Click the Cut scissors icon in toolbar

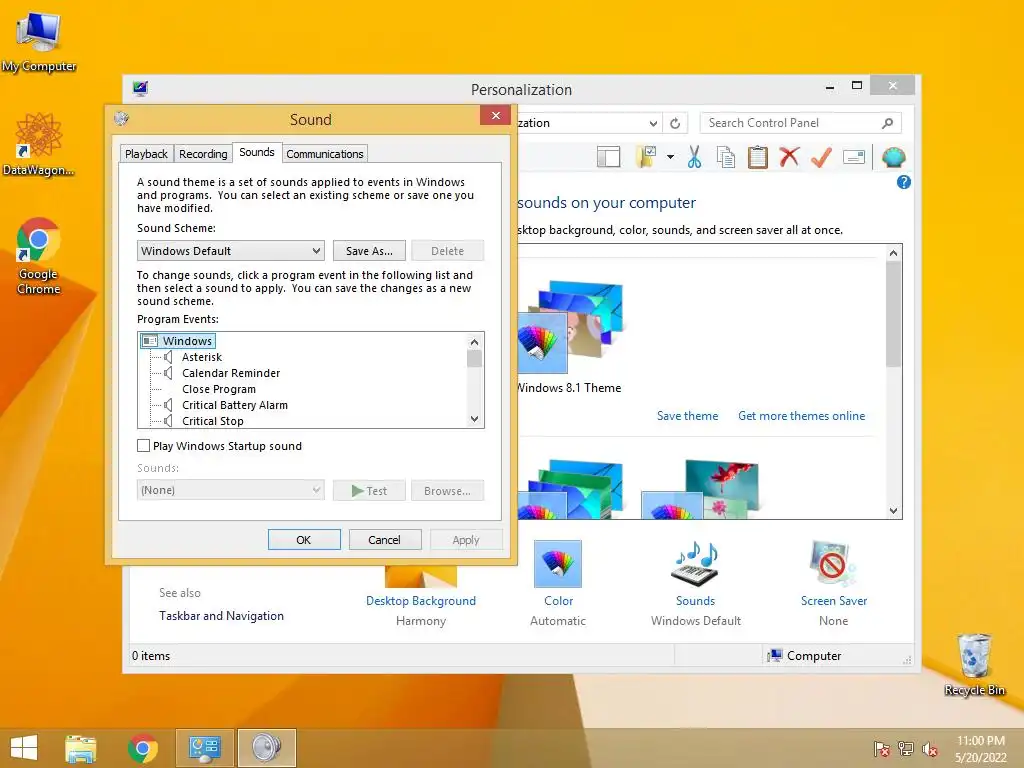(x=694, y=157)
